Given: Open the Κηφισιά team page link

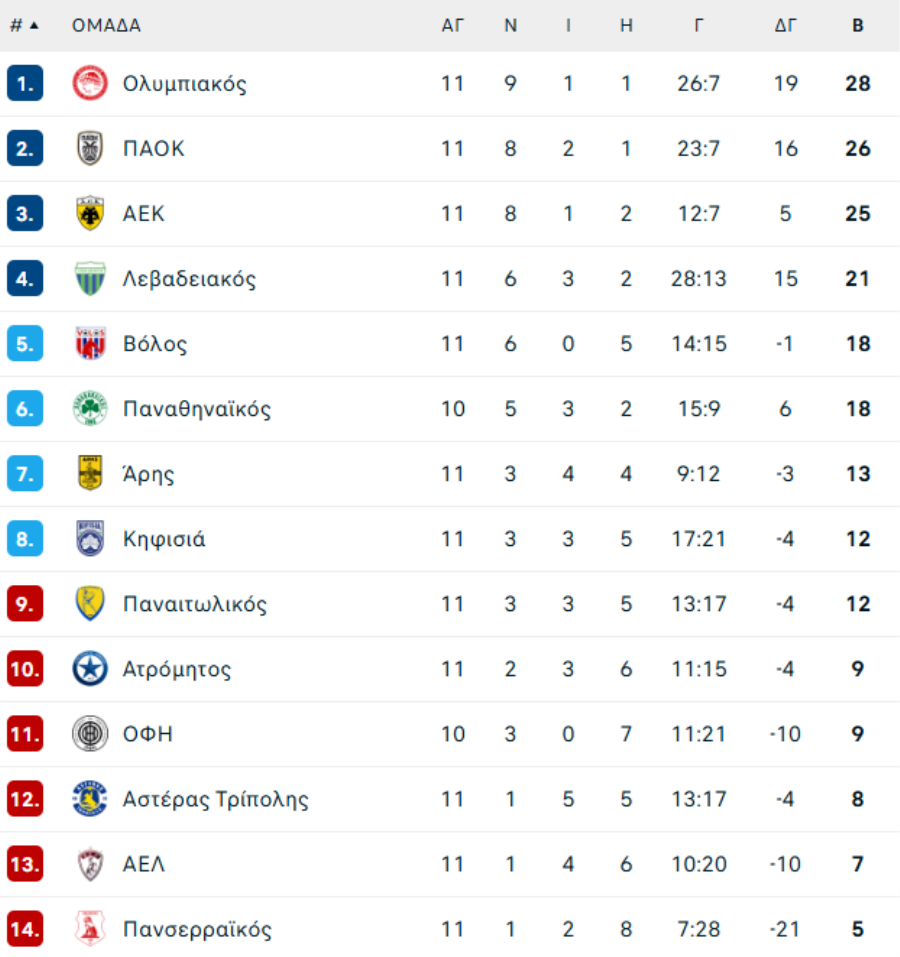Looking at the screenshot, I should click(x=164, y=539).
